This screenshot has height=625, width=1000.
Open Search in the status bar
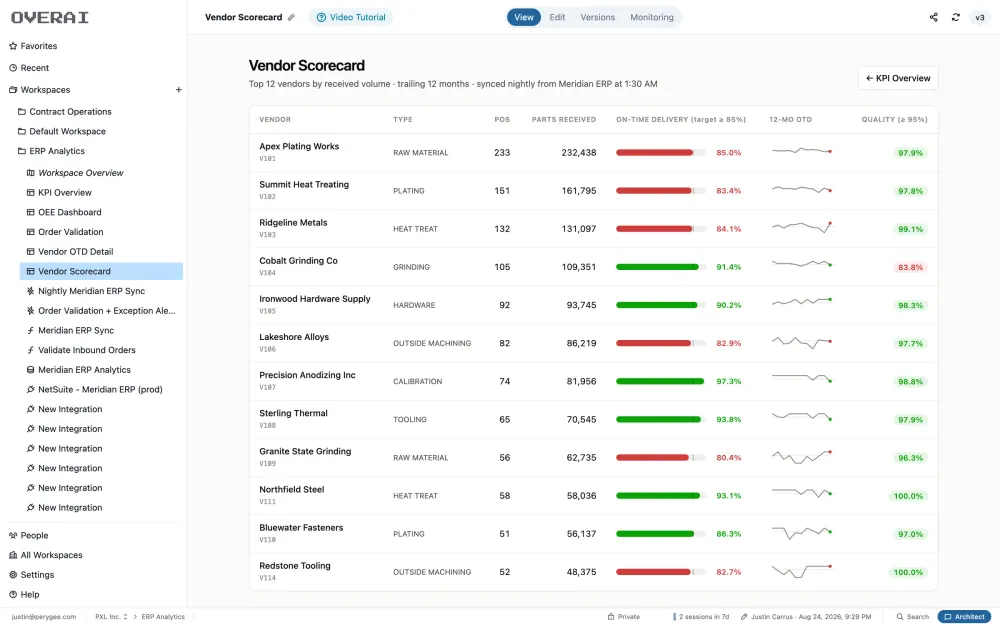tap(913, 617)
